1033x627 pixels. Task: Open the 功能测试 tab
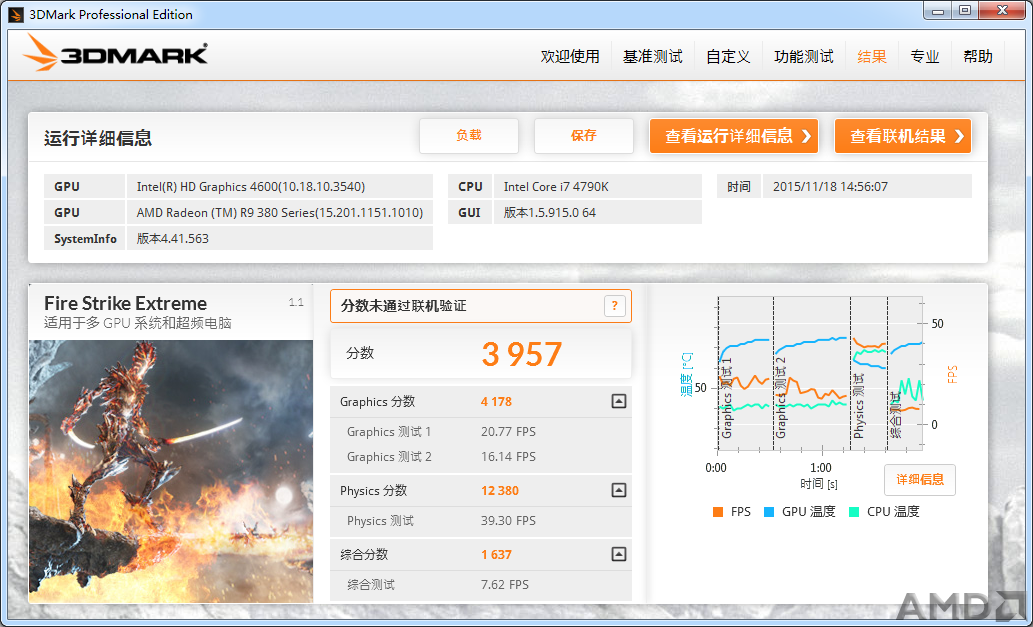point(804,57)
